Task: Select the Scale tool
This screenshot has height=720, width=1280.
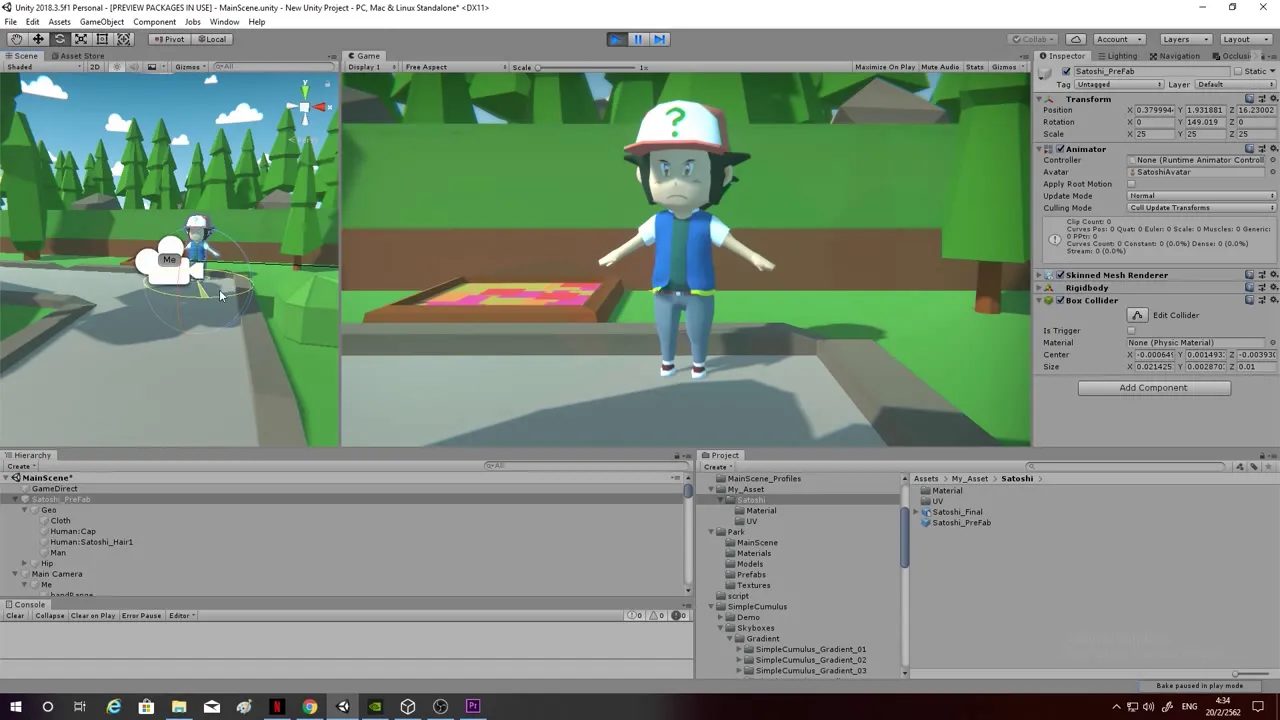Action: coord(81,39)
